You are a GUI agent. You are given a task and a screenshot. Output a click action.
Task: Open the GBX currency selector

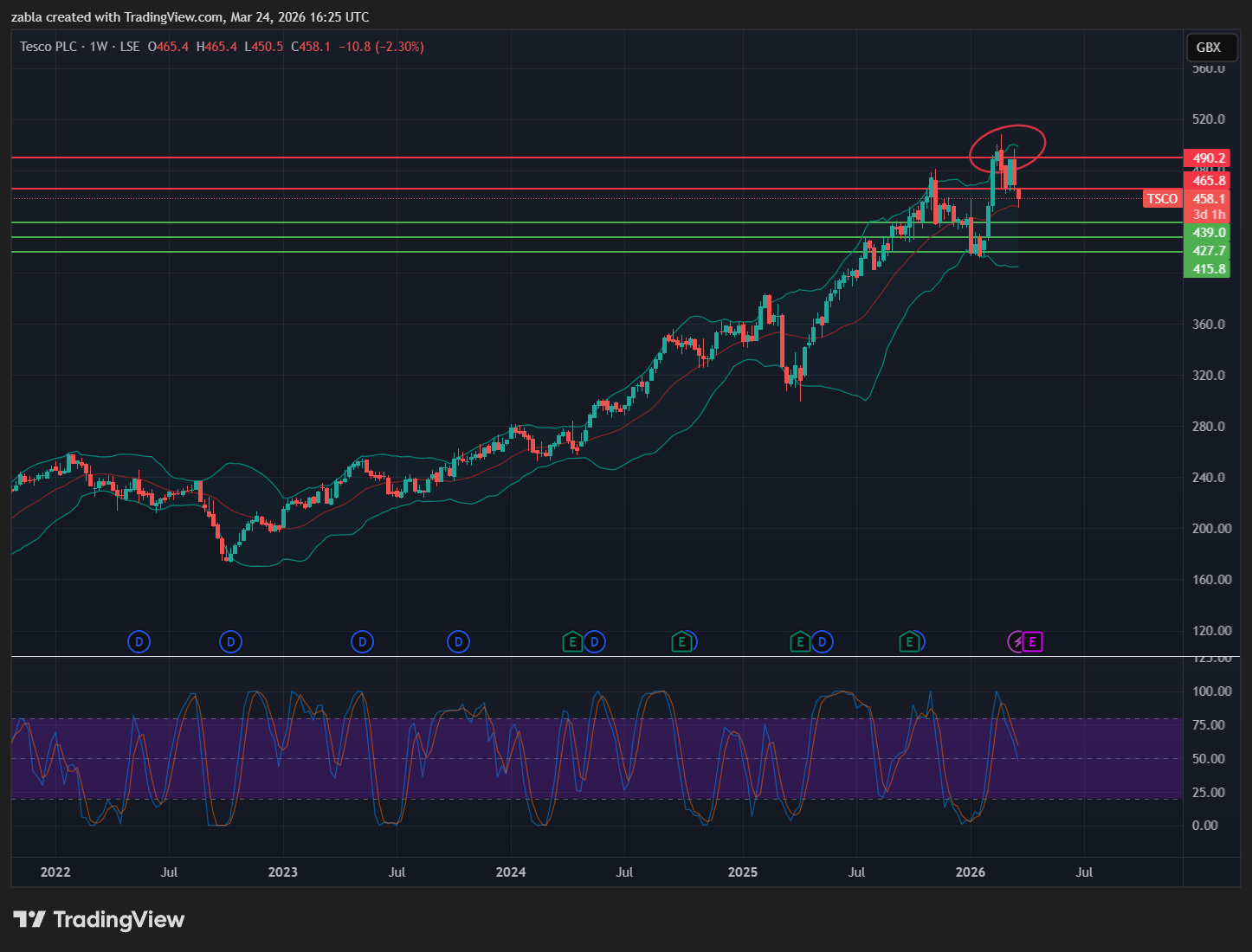1208,47
